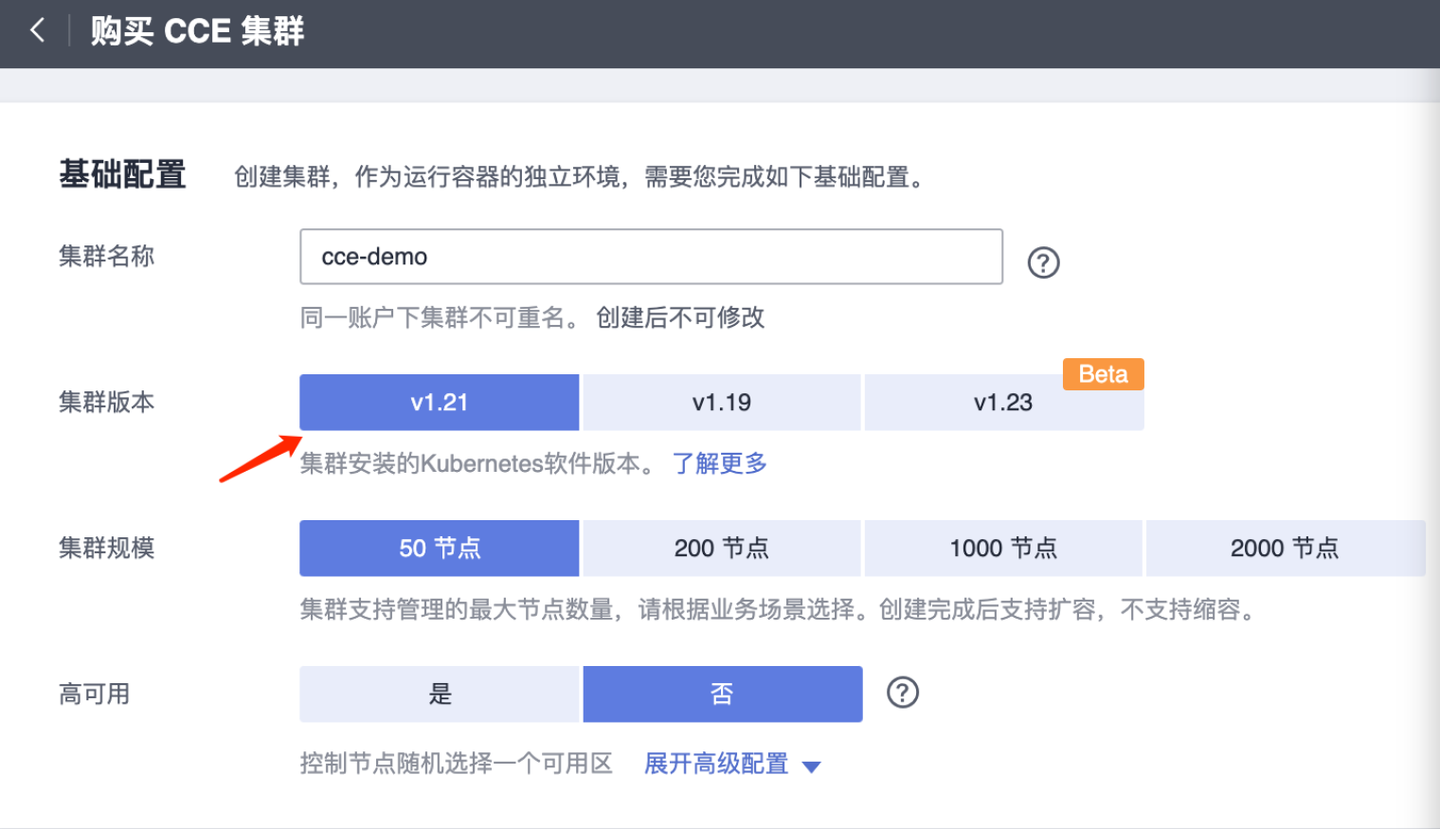Open the help icon next to 高可用

click(902, 692)
